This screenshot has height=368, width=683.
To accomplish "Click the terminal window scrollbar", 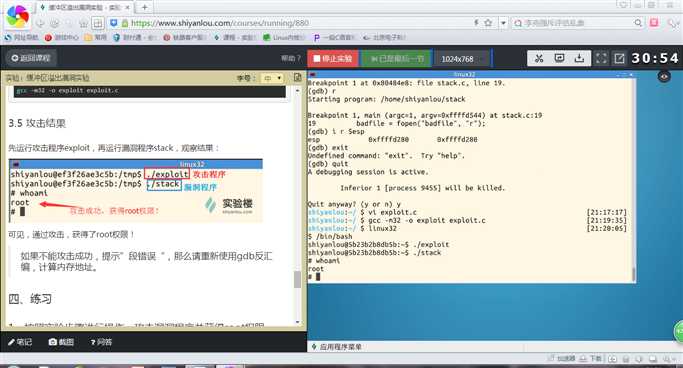I will 633,273.
